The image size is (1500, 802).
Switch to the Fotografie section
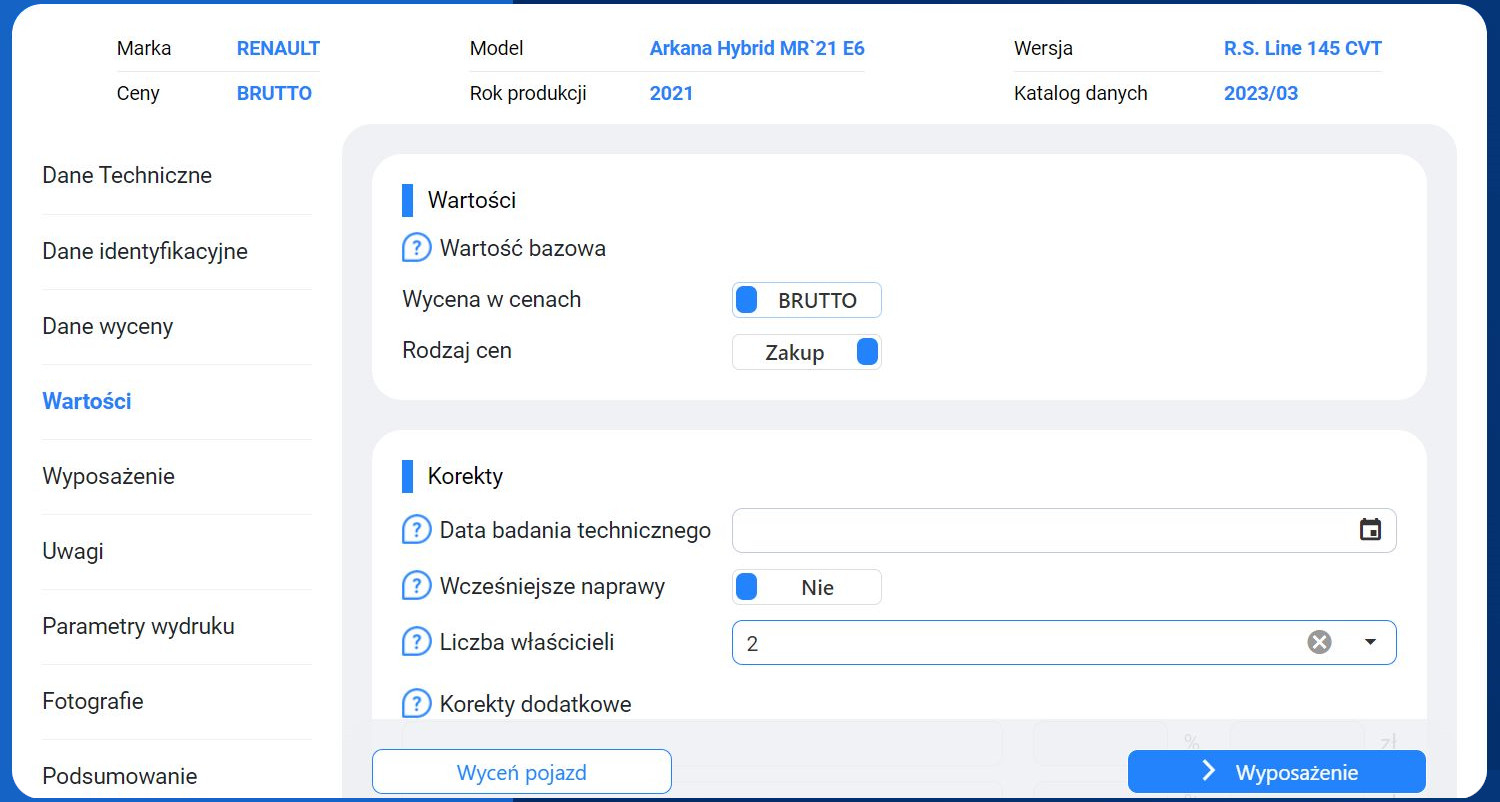coord(93,701)
